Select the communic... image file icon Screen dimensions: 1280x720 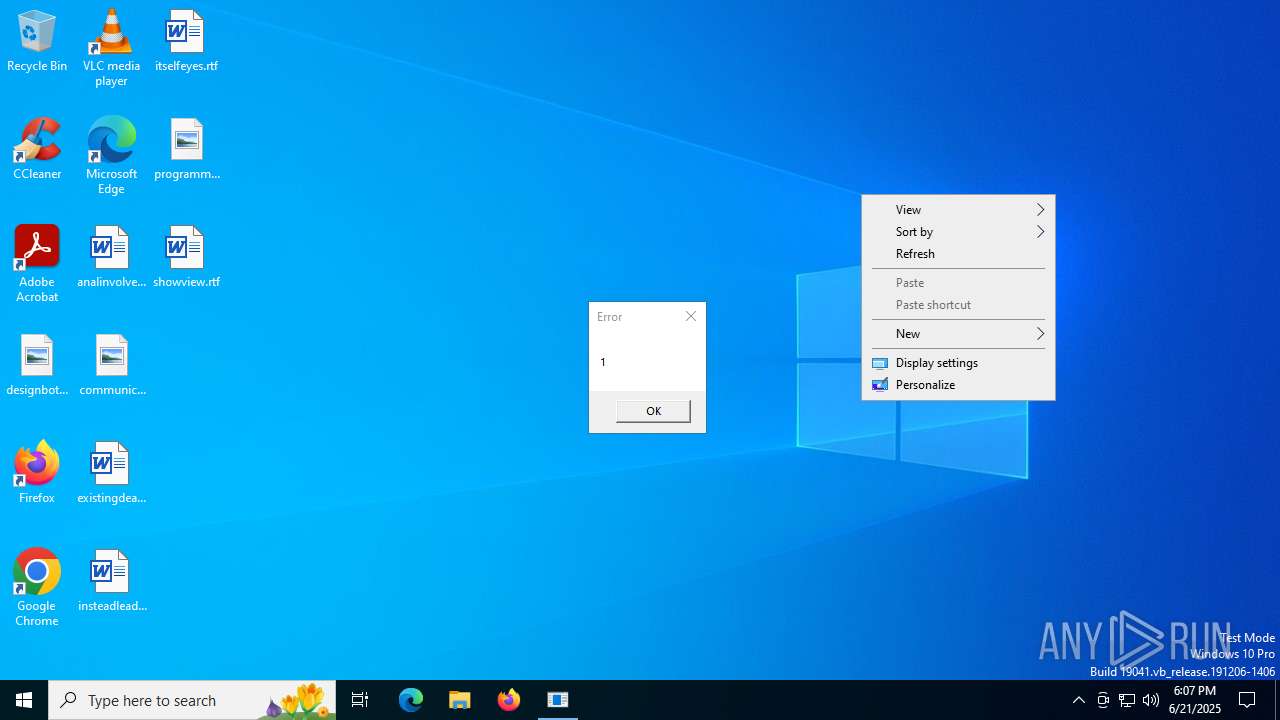click(111, 365)
